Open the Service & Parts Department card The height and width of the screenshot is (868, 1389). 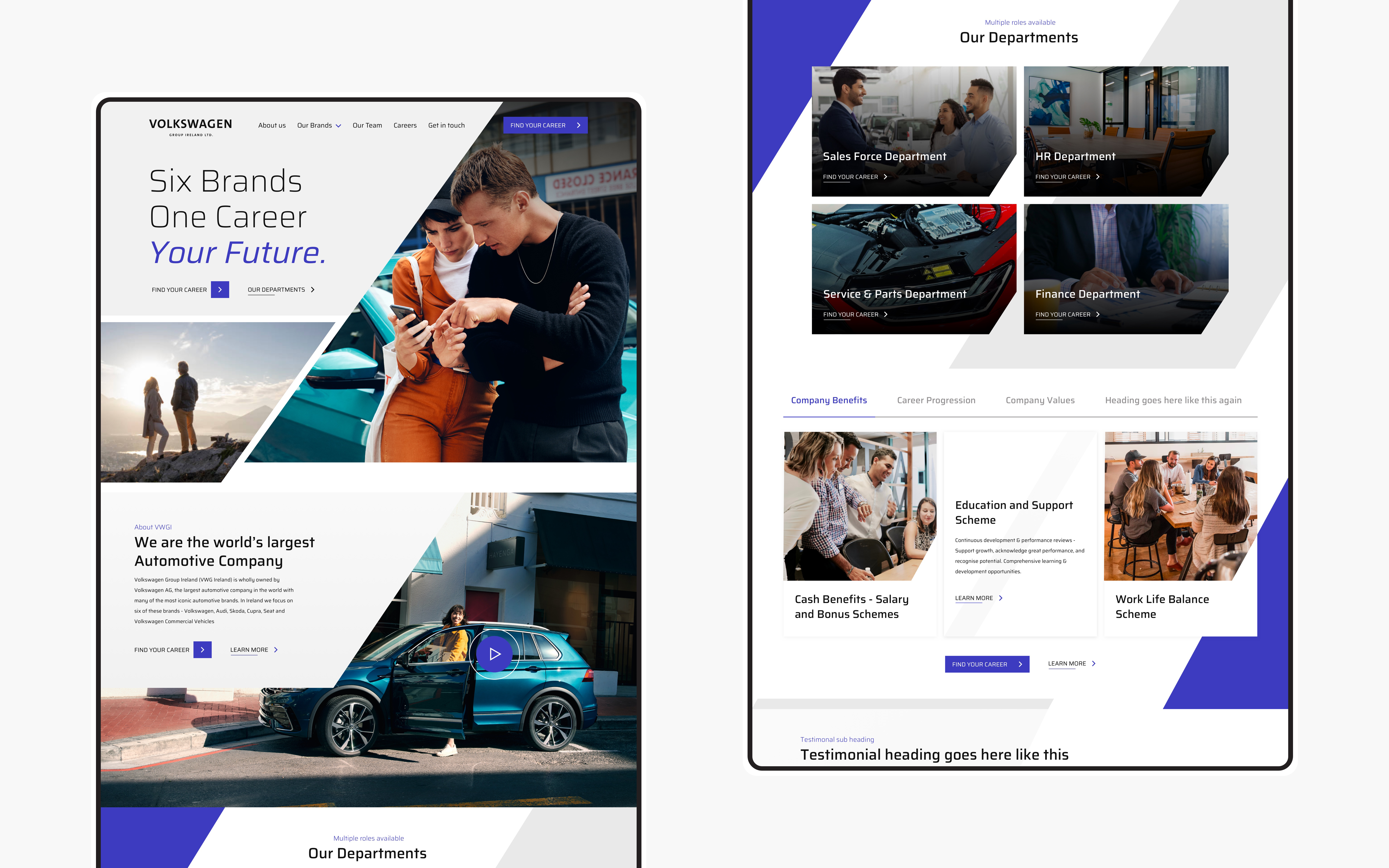[x=914, y=269]
